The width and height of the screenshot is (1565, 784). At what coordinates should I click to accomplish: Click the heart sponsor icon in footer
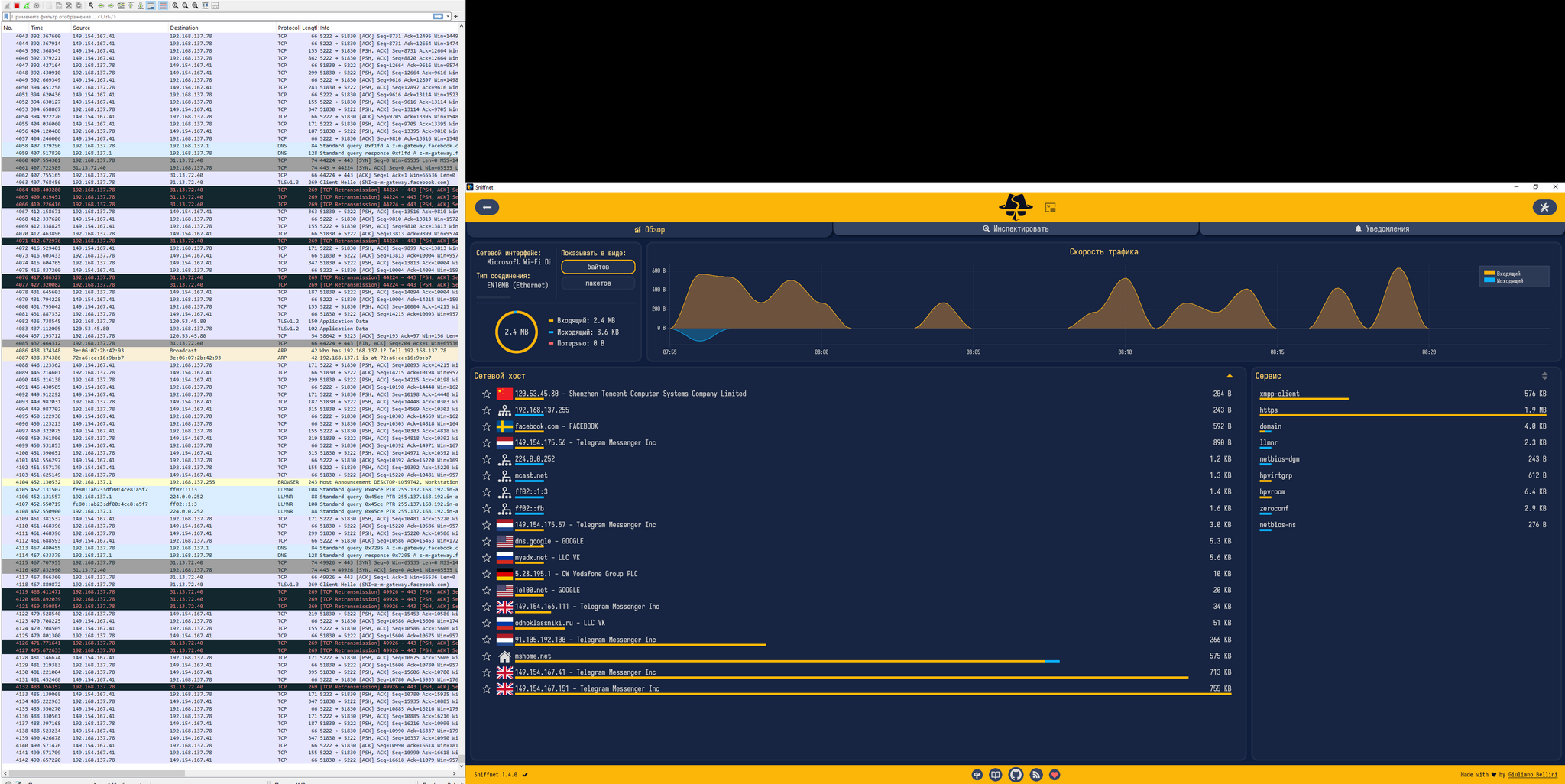pos(1055,775)
